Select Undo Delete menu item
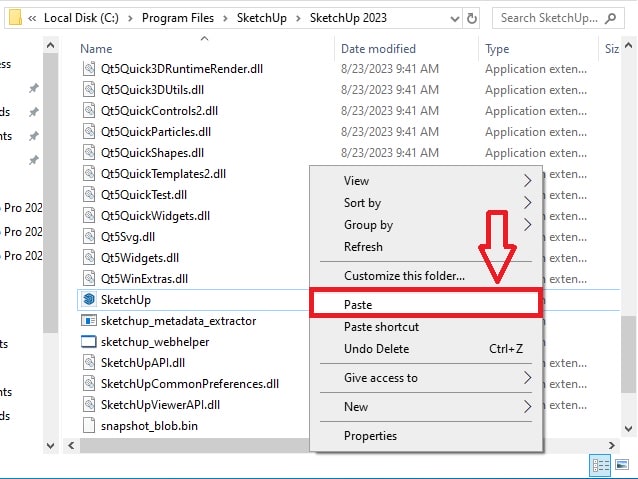 click(426, 349)
